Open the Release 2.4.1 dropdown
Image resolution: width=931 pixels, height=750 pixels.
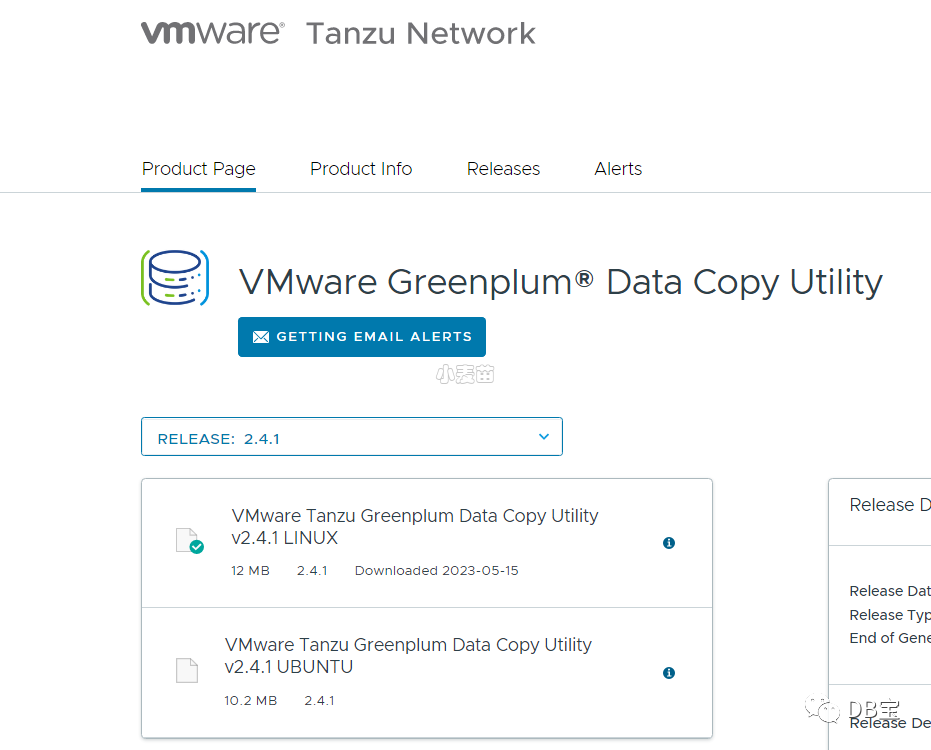pos(351,437)
